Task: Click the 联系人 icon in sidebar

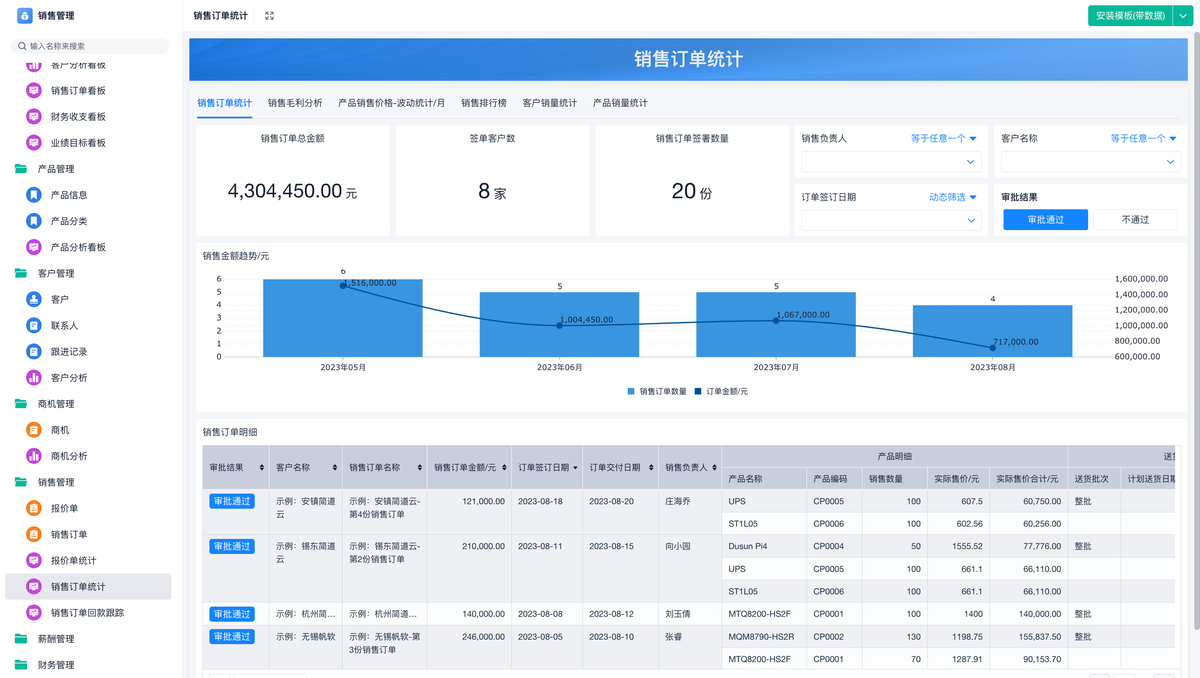Action: pyautogui.click(x=34, y=325)
